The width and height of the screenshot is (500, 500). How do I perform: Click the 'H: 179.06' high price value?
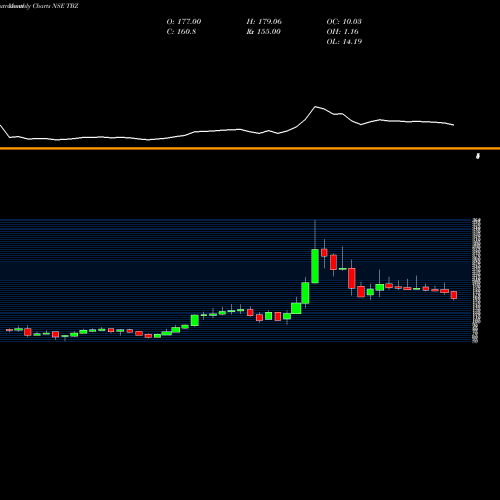[x=264, y=22]
